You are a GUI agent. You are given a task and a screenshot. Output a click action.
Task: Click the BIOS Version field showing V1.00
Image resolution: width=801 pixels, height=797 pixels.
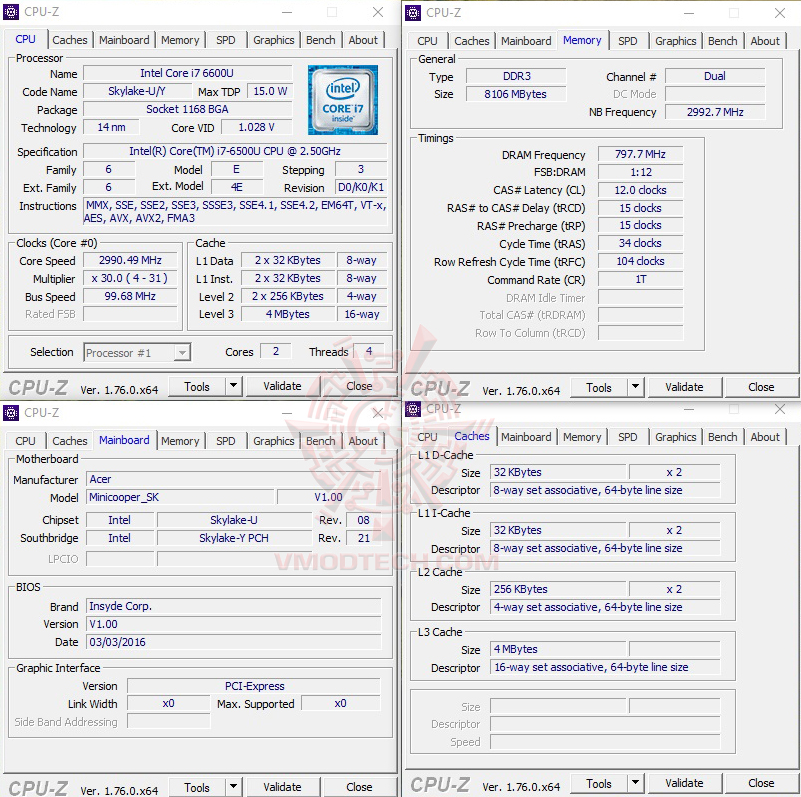pos(230,624)
